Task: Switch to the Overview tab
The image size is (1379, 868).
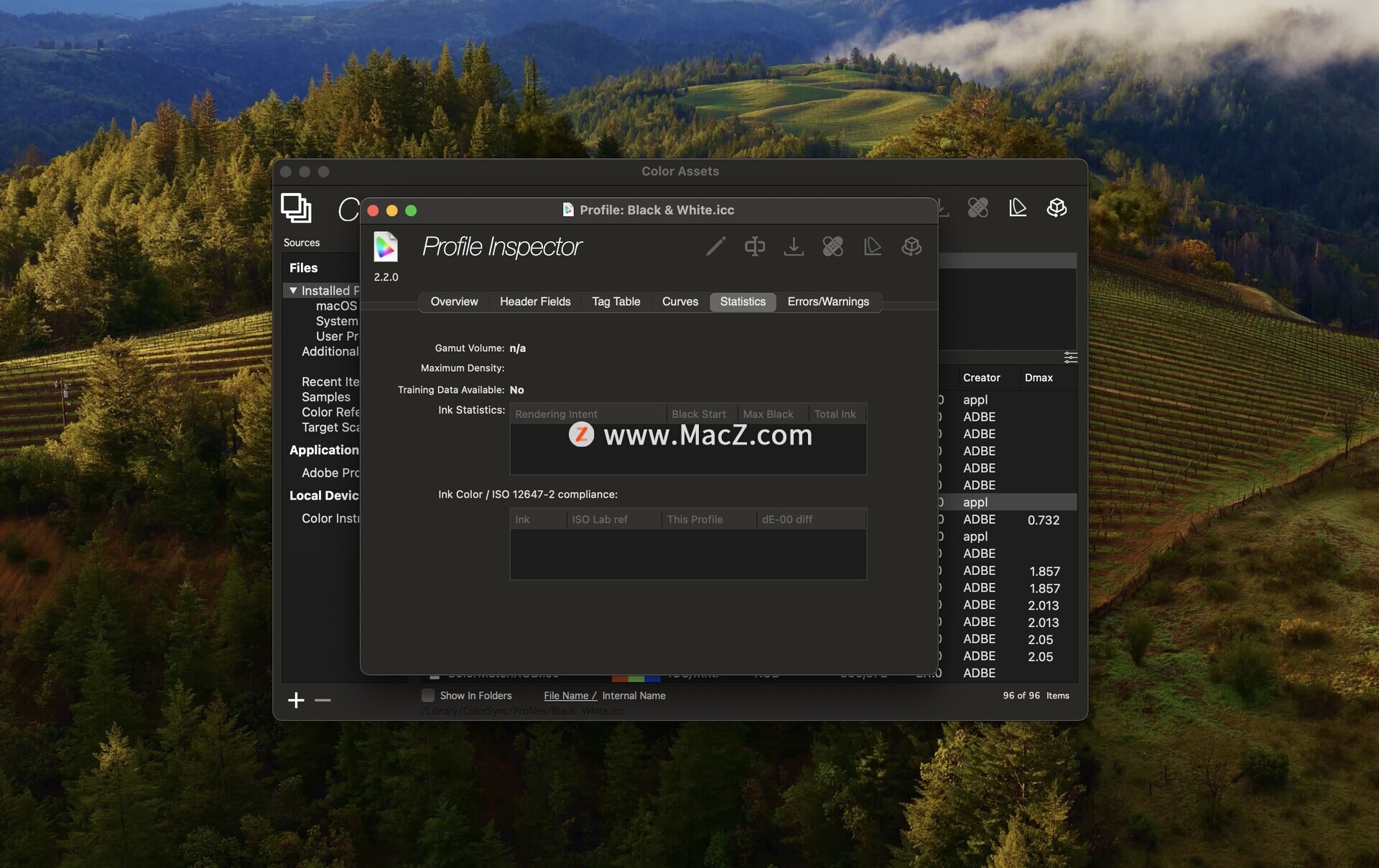Action: (x=454, y=302)
